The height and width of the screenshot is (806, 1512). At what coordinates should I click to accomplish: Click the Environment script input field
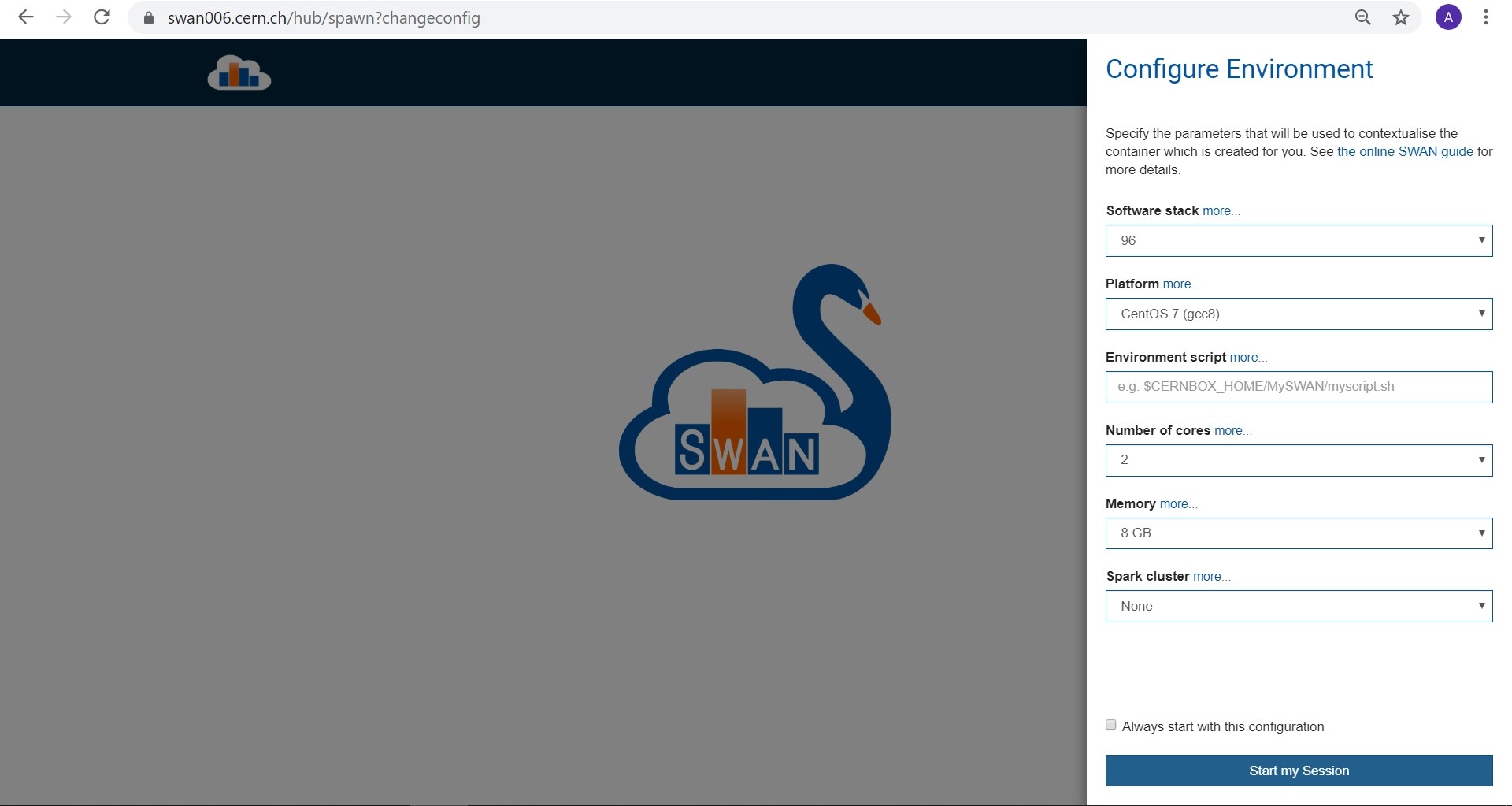(x=1299, y=387)
